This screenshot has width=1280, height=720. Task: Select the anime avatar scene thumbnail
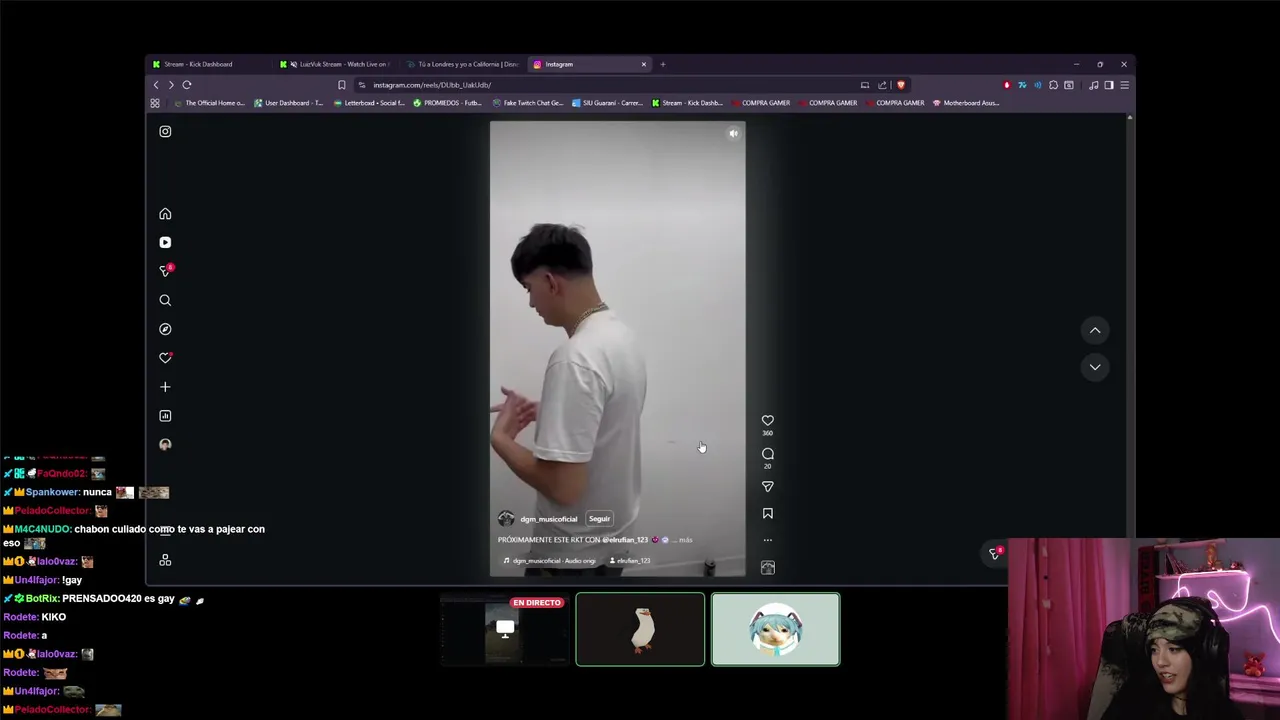[x=776, y=629]
